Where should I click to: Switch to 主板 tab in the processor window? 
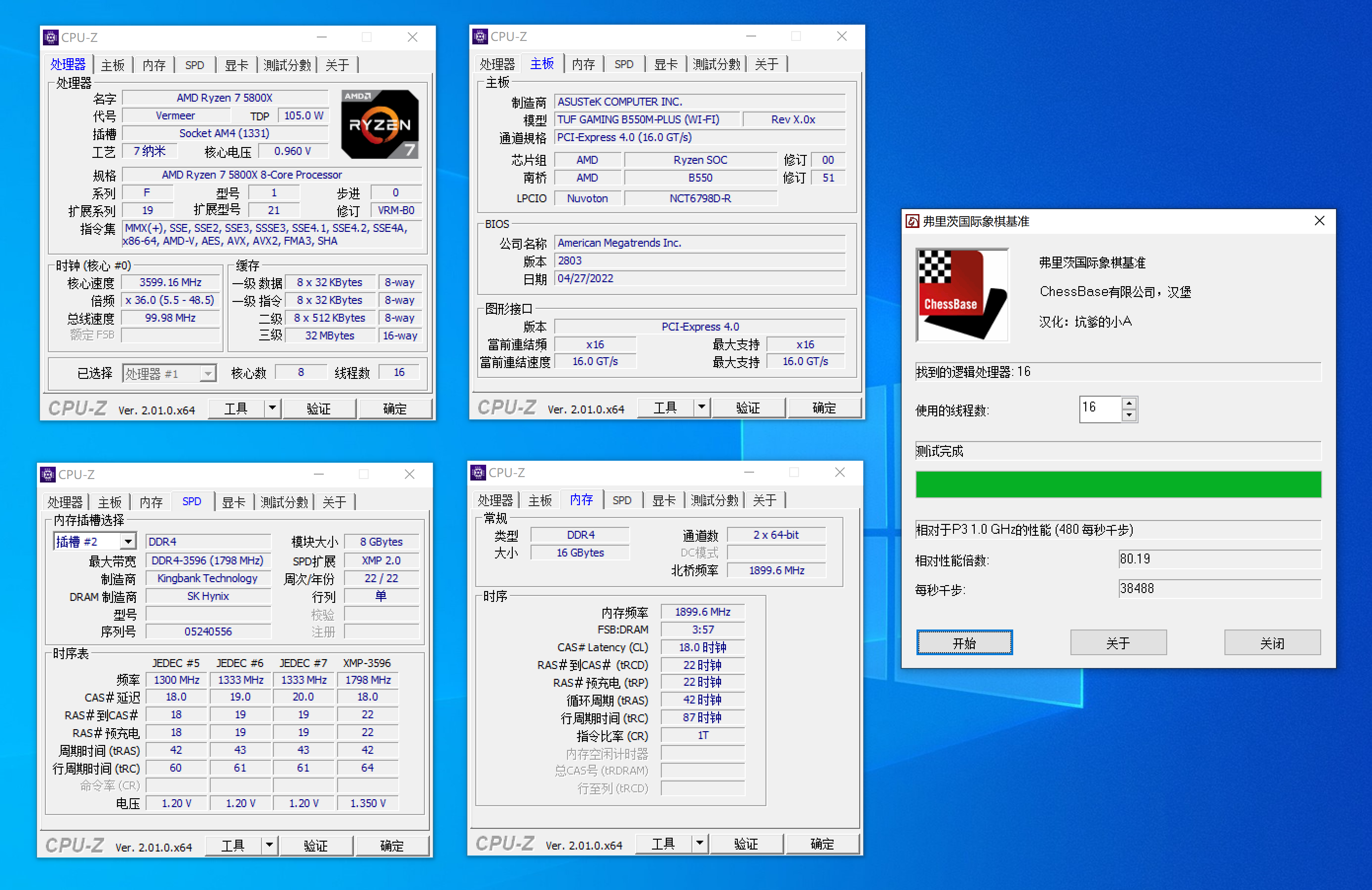point(113,65)
